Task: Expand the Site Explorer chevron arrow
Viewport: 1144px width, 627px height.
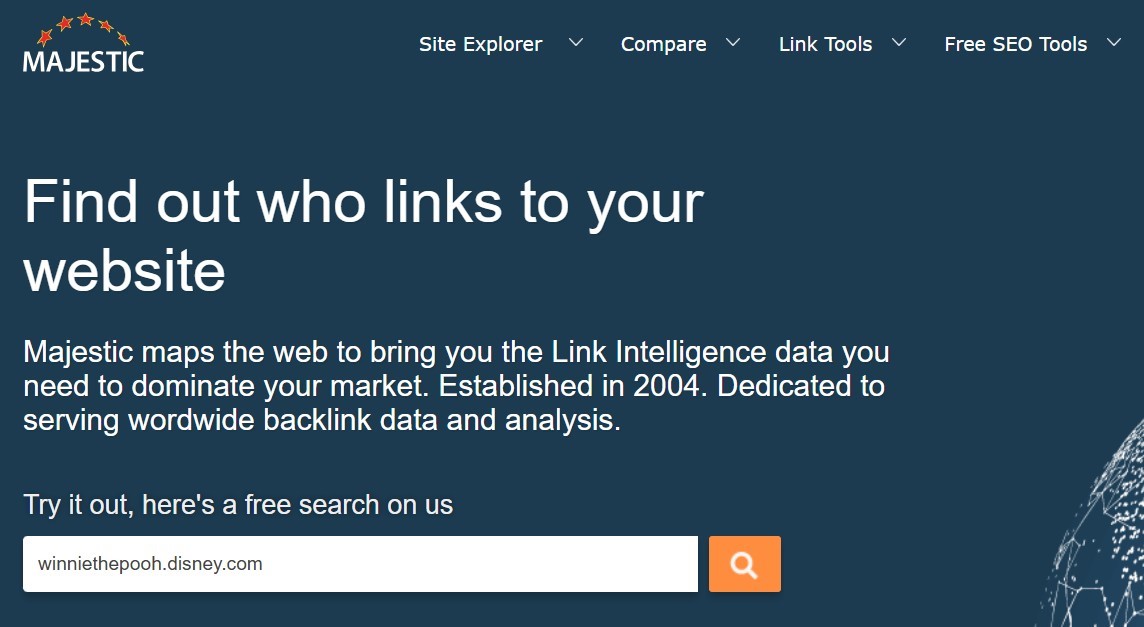Action: [576, 43]
